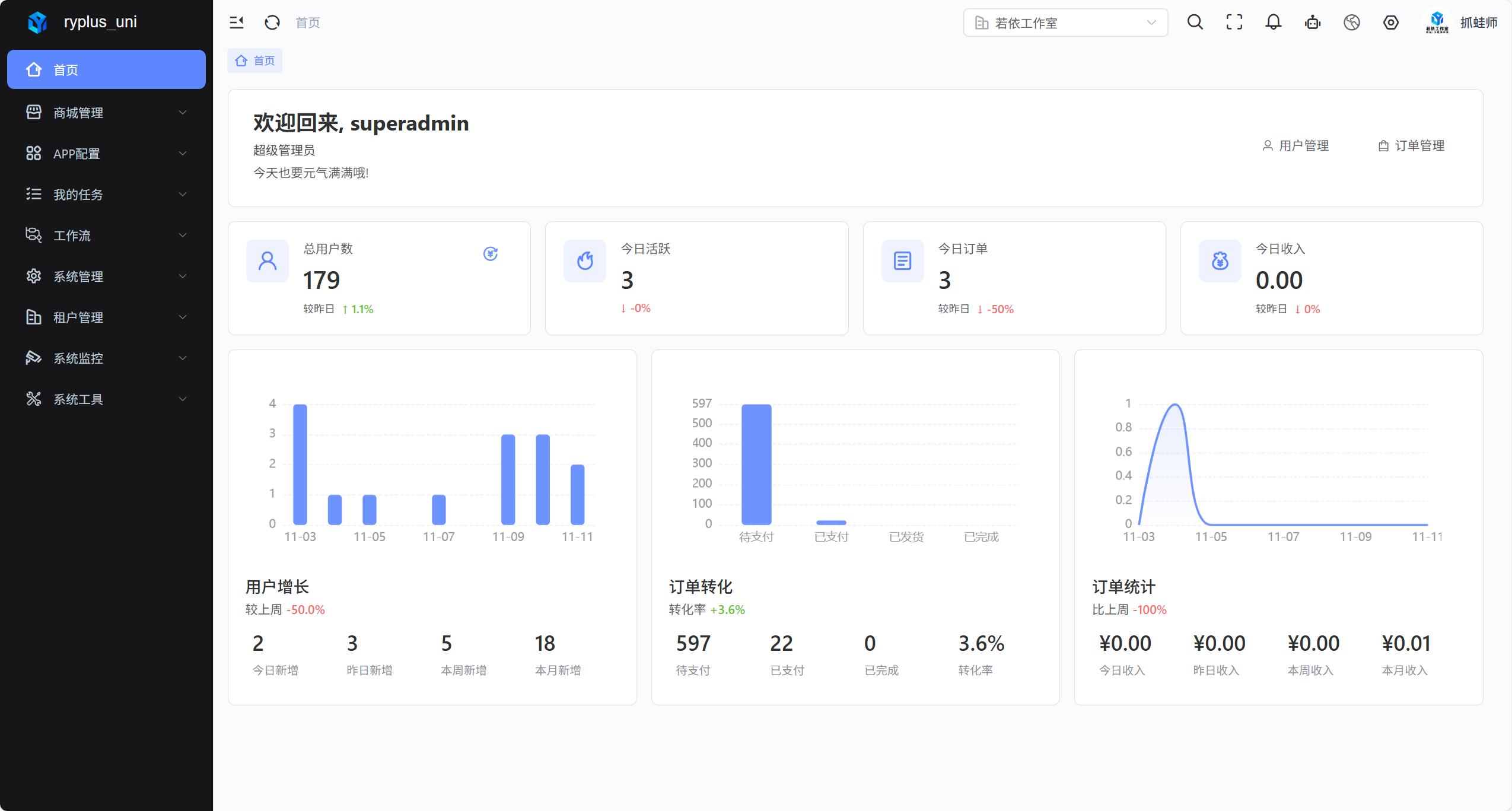Click the 抓蛙师 user avatar
Image resolution: width=1512 pixels, height=811 pixels.
(1436, 23)
